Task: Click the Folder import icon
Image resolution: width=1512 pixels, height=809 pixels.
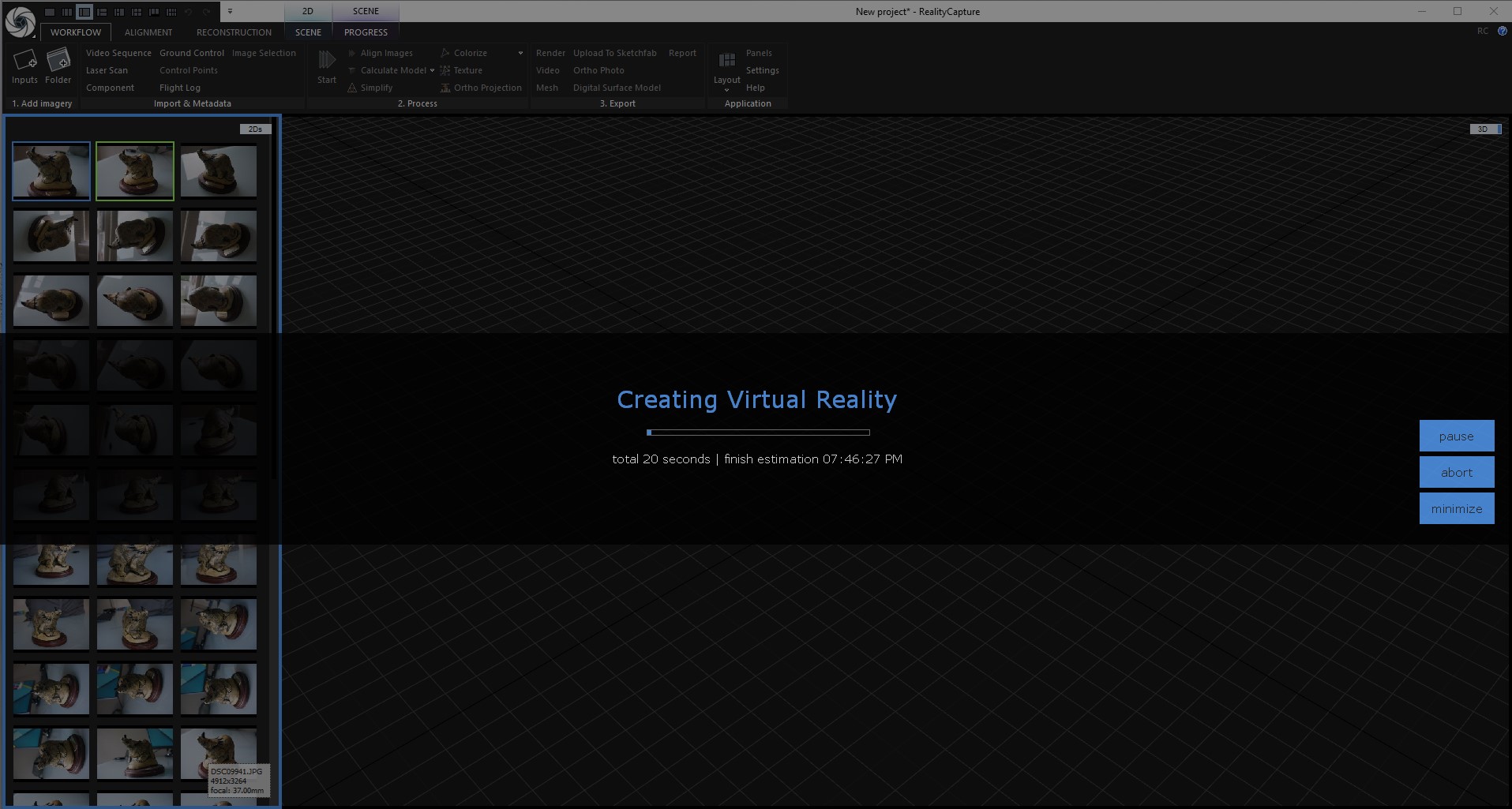Action: point(58,60)
